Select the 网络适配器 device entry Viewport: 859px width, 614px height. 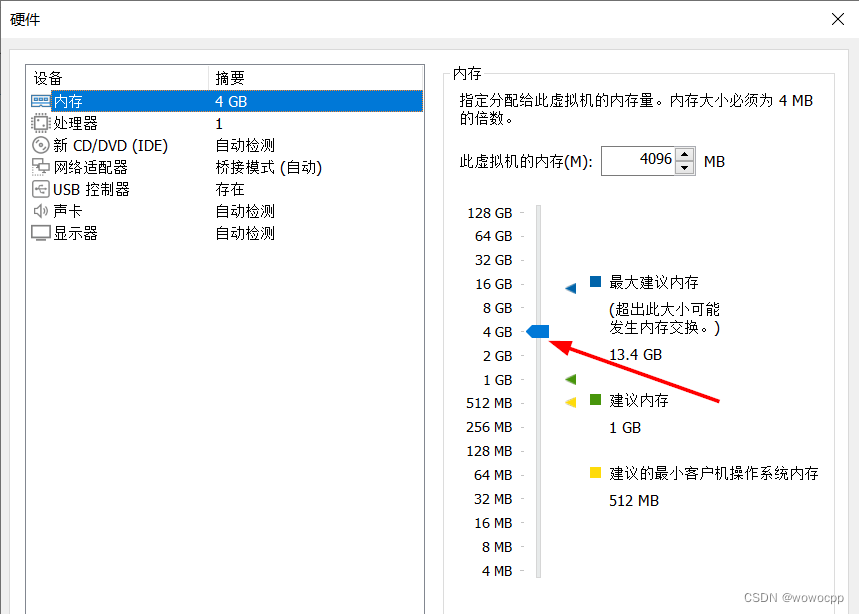(x=100, y=167)
